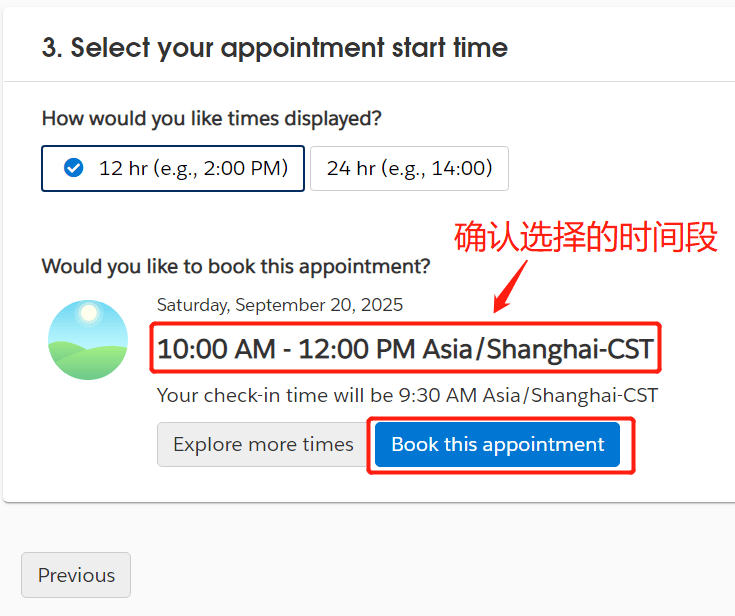
Task: Select the 12 hr (e.g., 2:00 PM) option
Action: coord(173,168)
